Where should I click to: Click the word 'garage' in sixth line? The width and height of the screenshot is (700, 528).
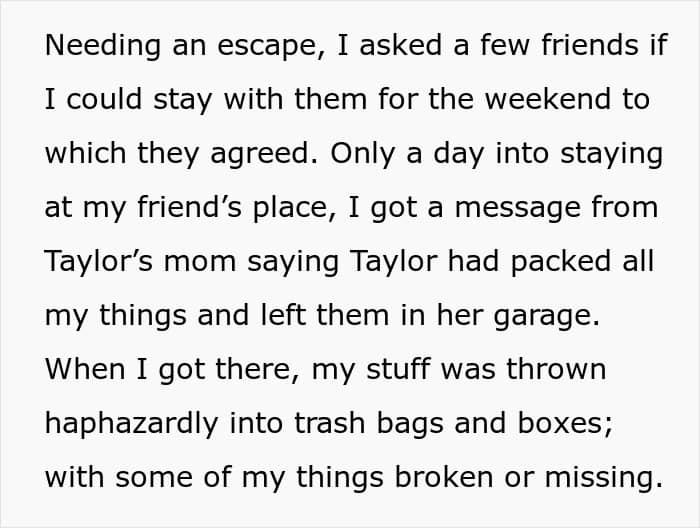tap(542, 316)
